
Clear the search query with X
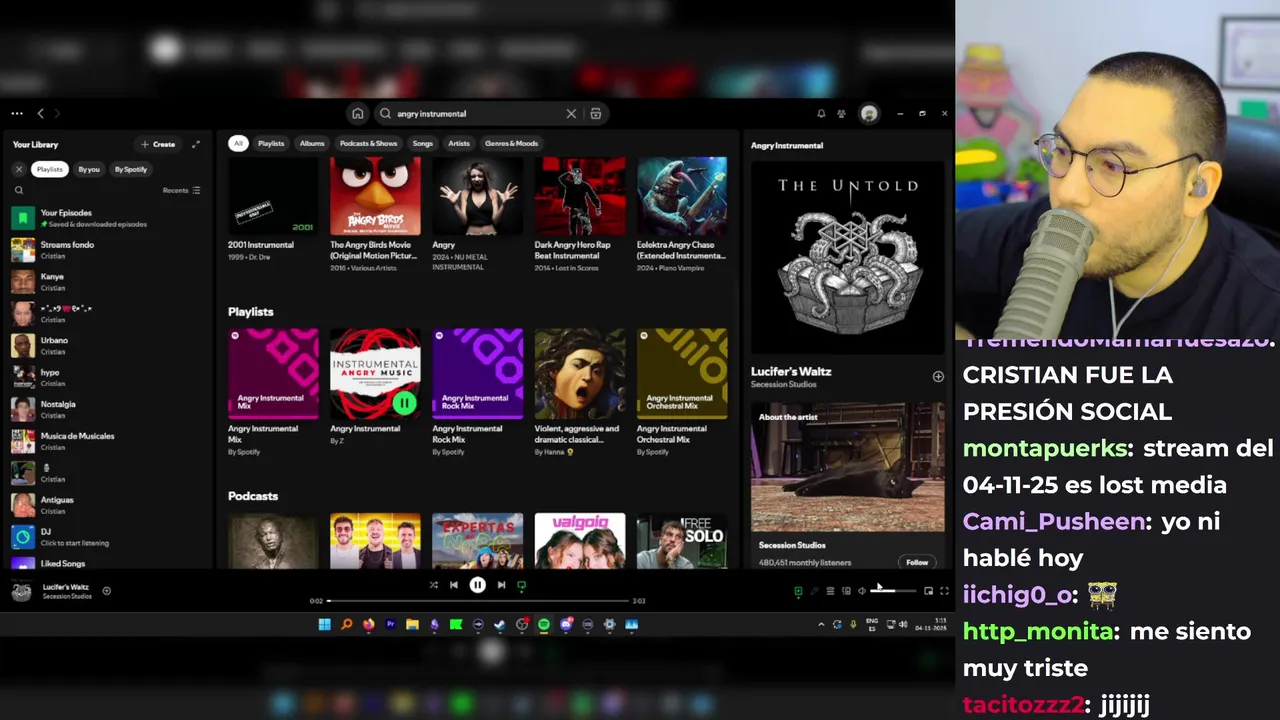571,114
